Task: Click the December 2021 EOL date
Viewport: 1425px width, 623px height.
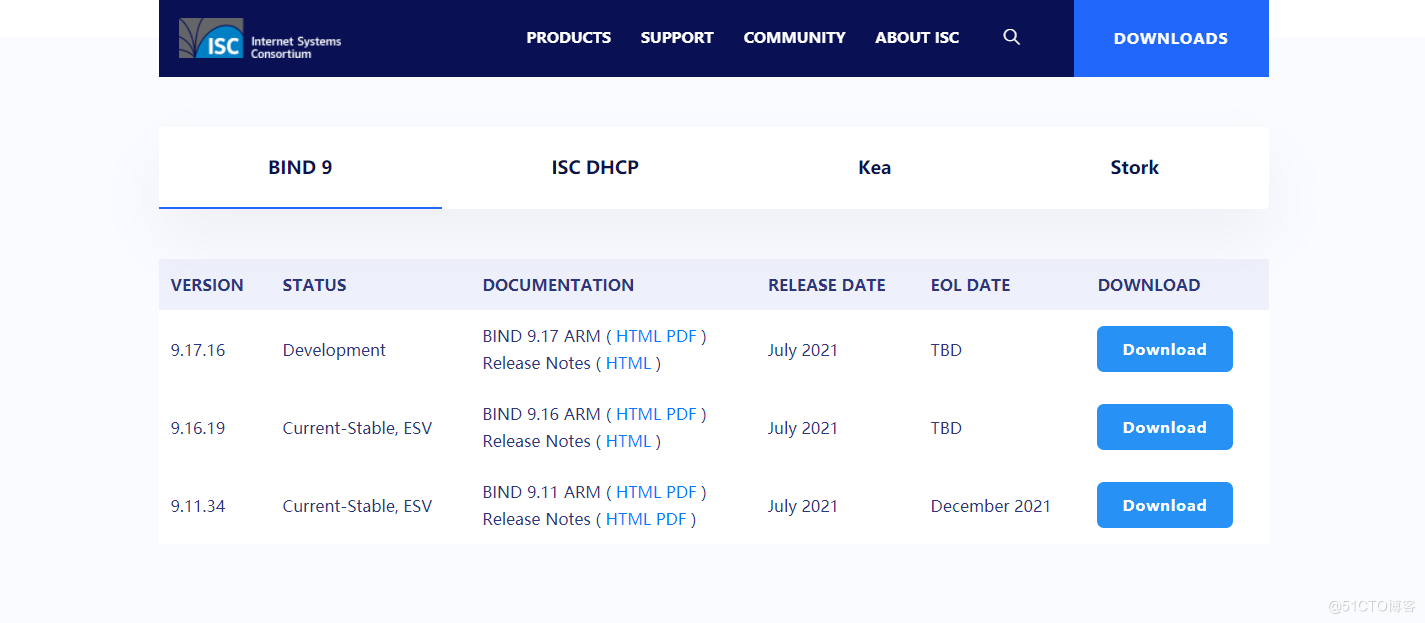Action: [991, 506]
